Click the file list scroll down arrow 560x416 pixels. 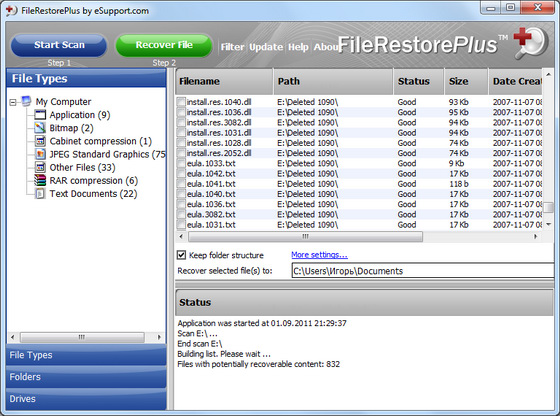548,224
